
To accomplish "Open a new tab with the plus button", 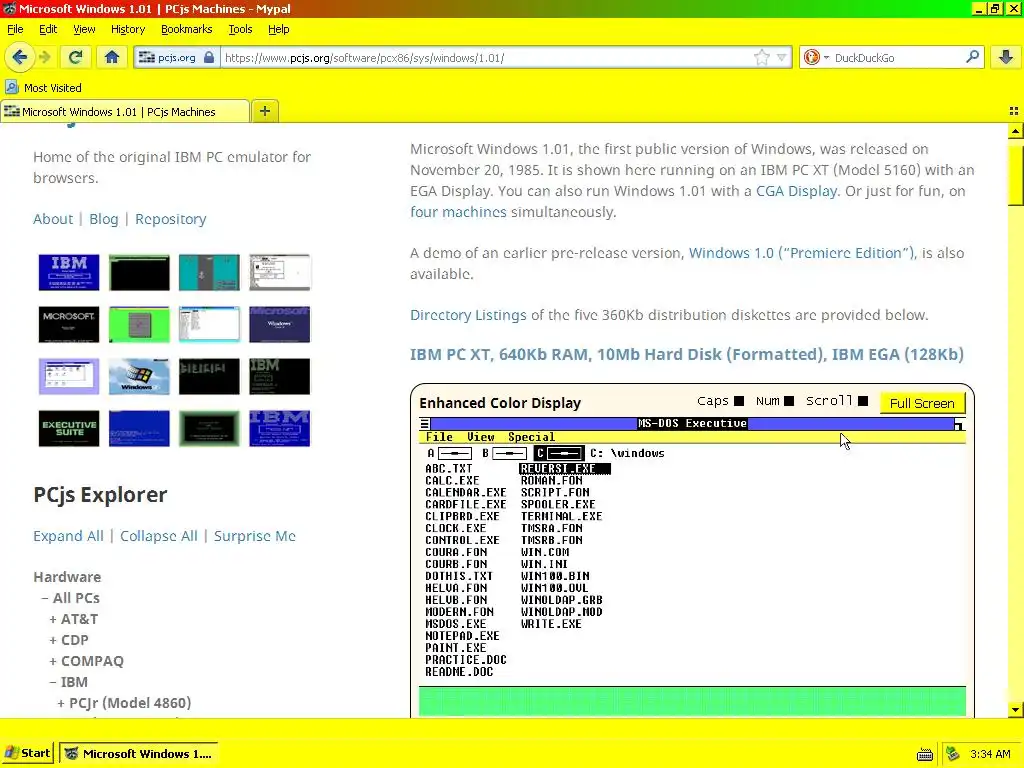I will 264,111.
